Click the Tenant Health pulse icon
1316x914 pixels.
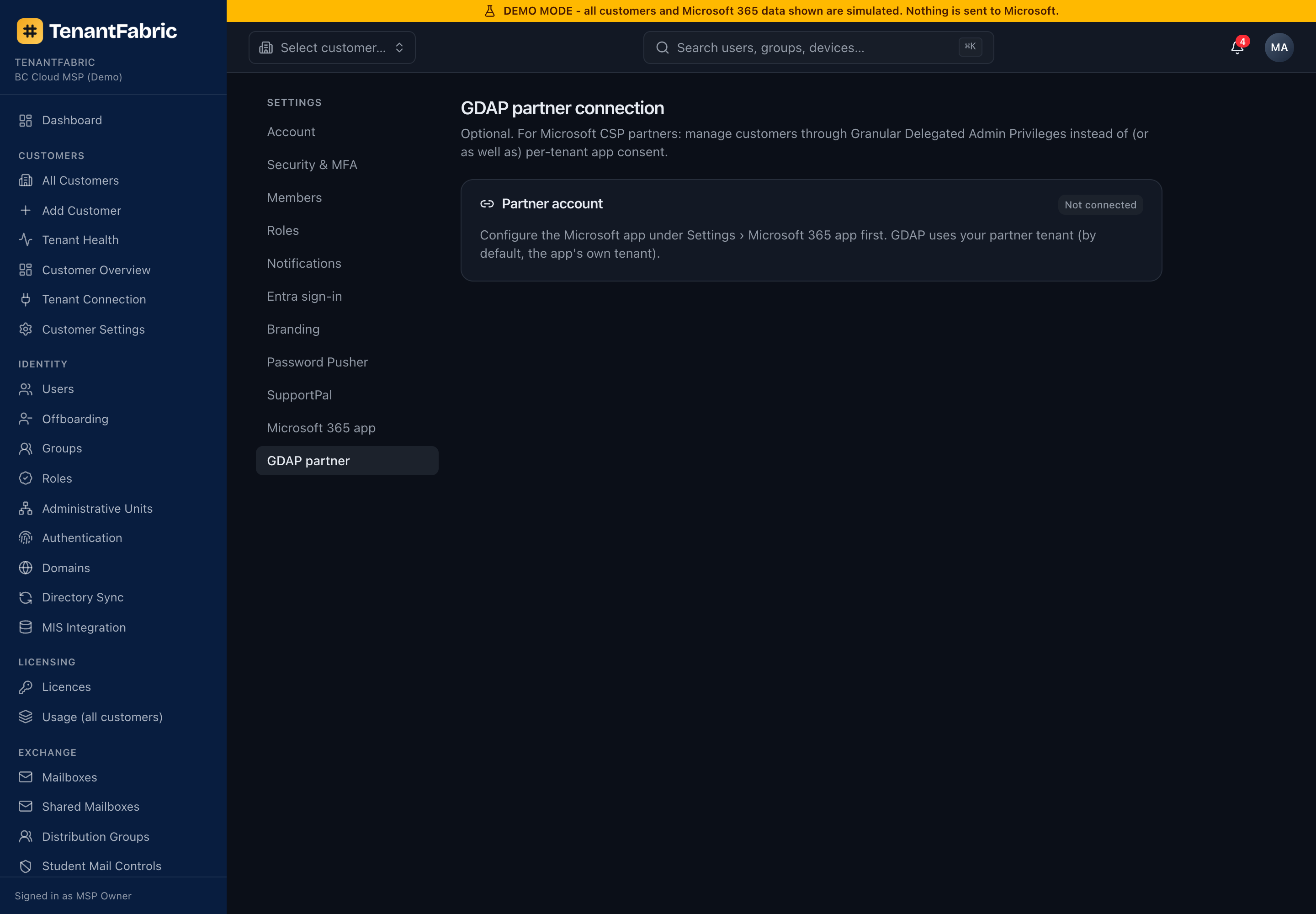pyautogui.click(x=25, y=240)
